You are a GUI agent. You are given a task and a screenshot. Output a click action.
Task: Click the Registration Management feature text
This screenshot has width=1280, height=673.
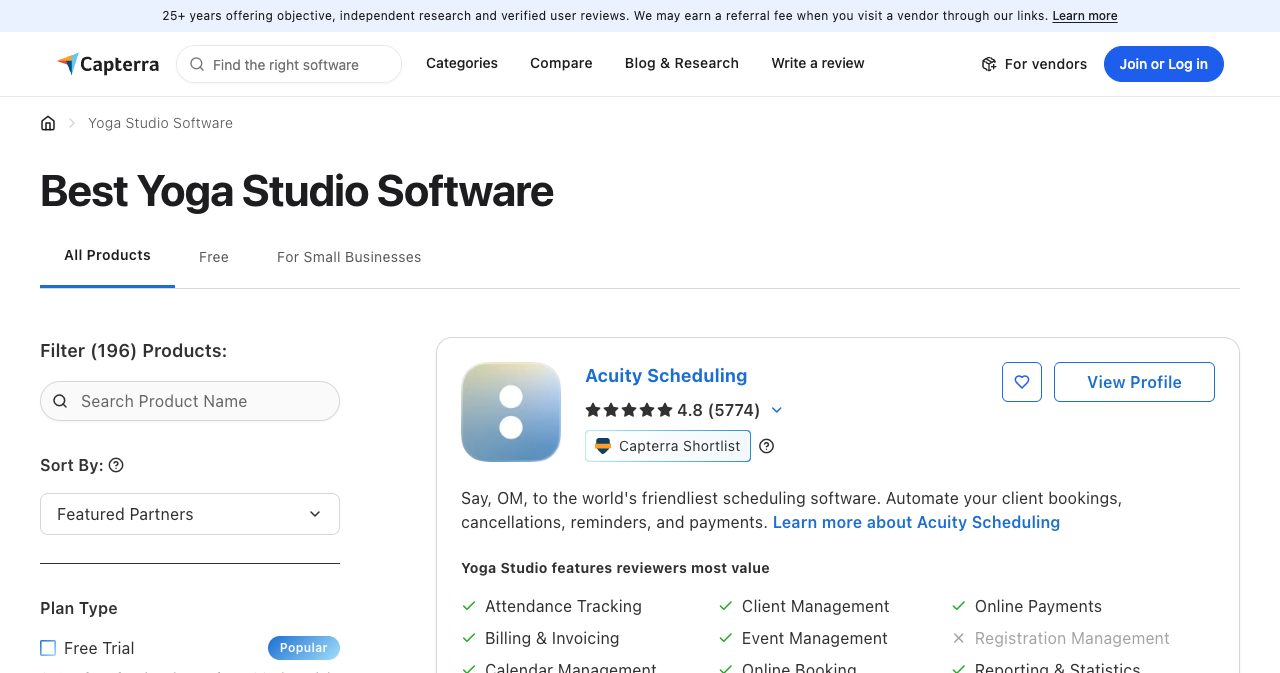click(1072, 638)
